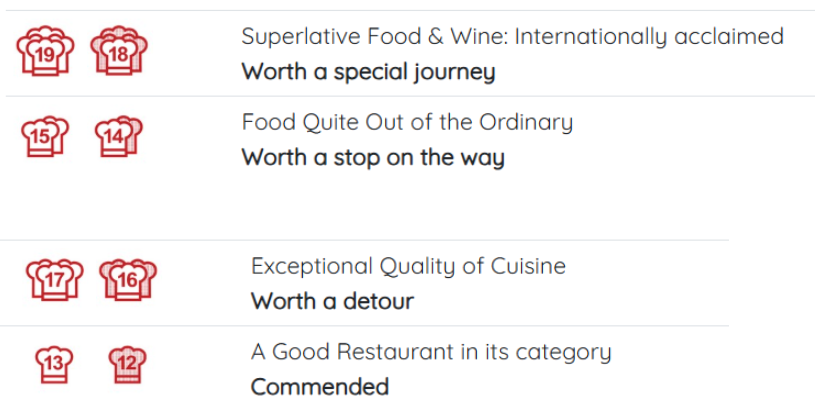Viewport: 822px width, 418px height.
Task: Click the chef hat icon numbered 18
Action: point(119,53)
